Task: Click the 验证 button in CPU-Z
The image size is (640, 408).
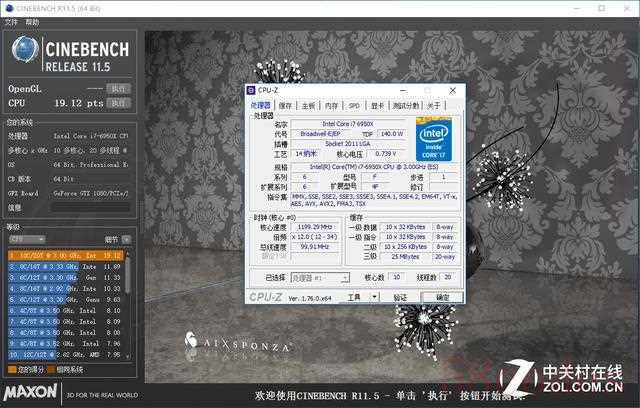Action: 400,297
